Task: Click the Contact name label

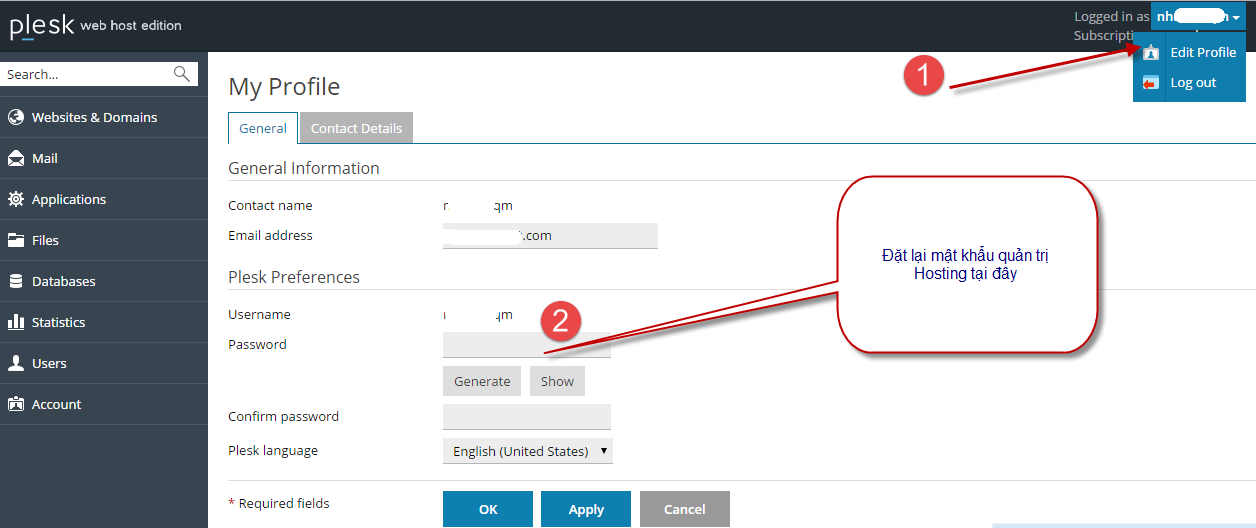Action: [x=270, y=205]
